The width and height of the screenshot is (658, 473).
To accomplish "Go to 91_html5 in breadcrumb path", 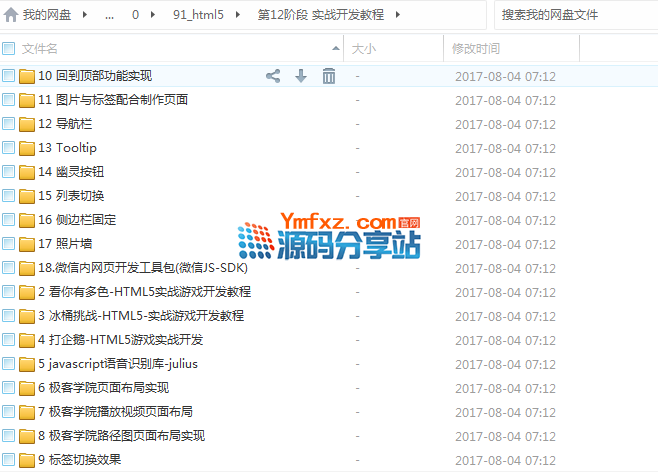I will tap(199, 15).
